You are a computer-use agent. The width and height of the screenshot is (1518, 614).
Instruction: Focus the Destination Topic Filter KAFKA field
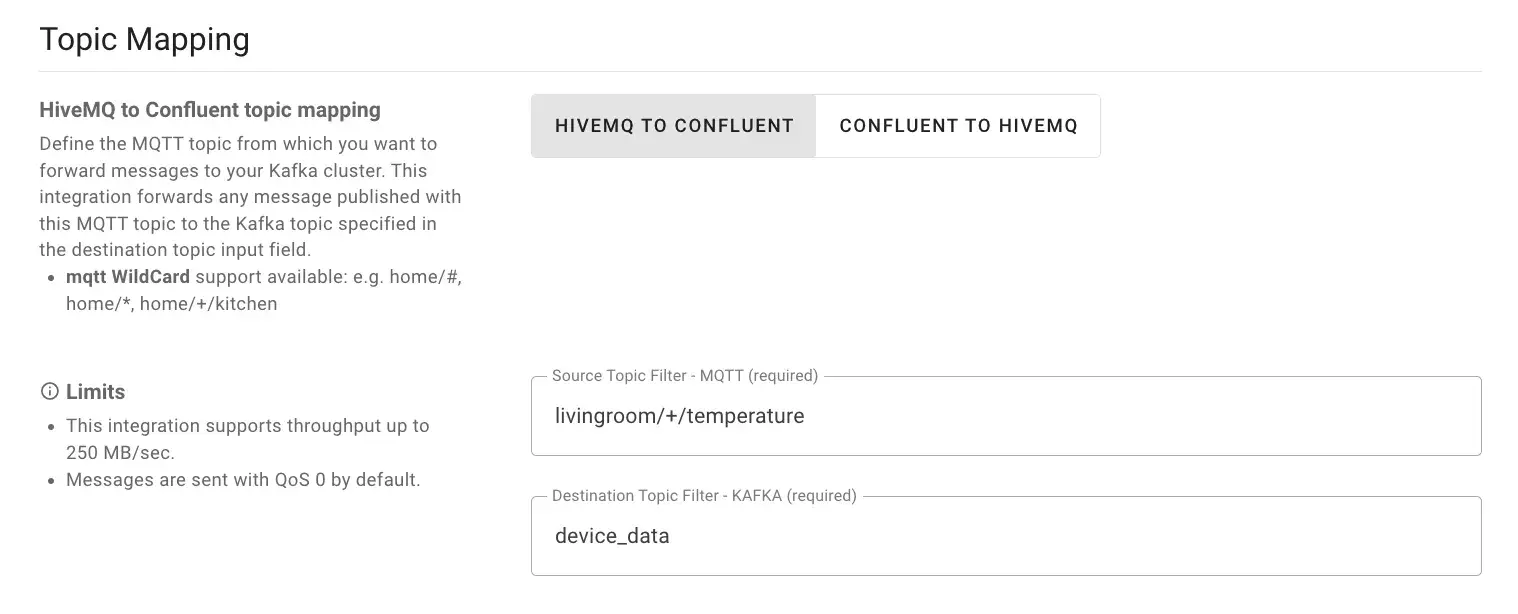tap(1006, 536)
